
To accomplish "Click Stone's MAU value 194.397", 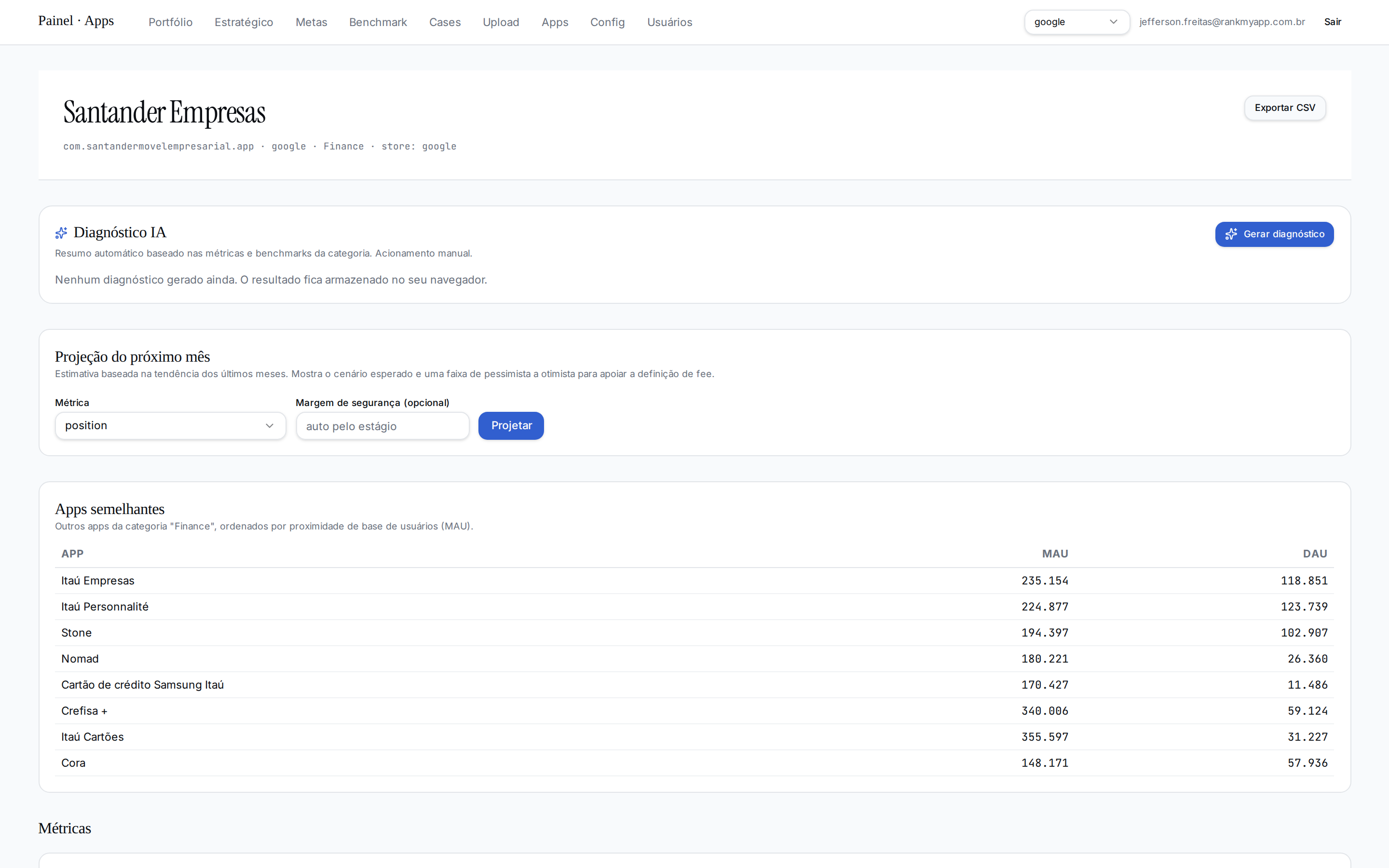I will click(1045, 633).
